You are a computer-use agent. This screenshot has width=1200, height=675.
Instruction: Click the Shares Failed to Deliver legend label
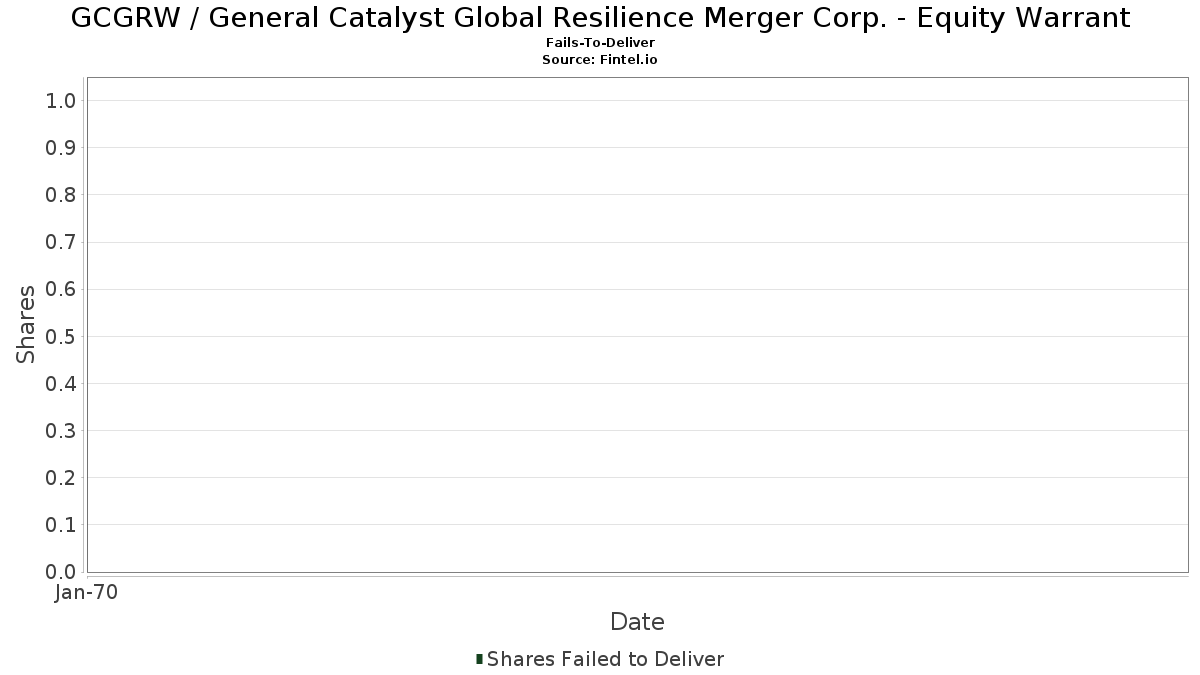click(605, 659)
